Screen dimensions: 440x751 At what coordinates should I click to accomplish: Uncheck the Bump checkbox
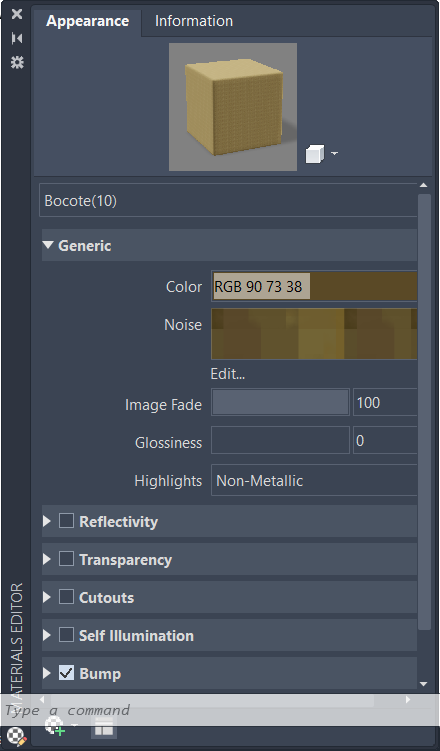66,673
